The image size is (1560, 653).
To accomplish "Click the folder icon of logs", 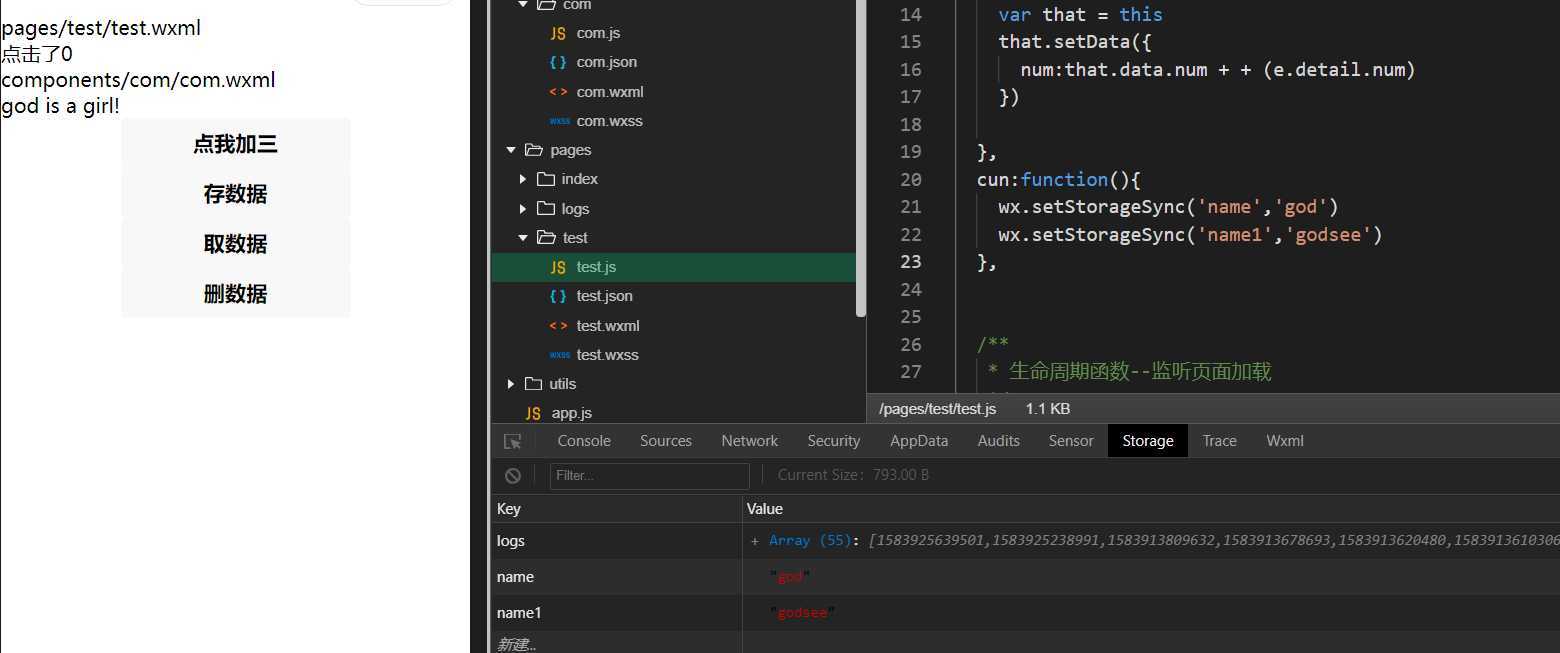I will (545, 209).
